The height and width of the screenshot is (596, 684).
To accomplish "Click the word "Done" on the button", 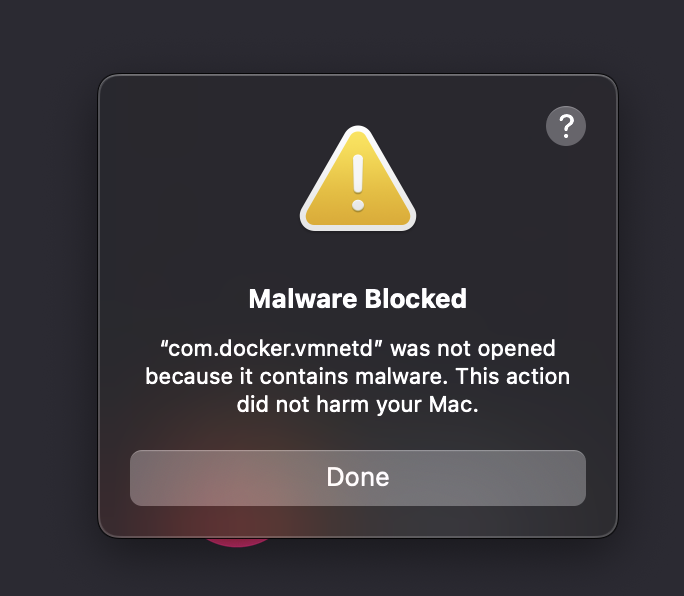I will [358, 477].
